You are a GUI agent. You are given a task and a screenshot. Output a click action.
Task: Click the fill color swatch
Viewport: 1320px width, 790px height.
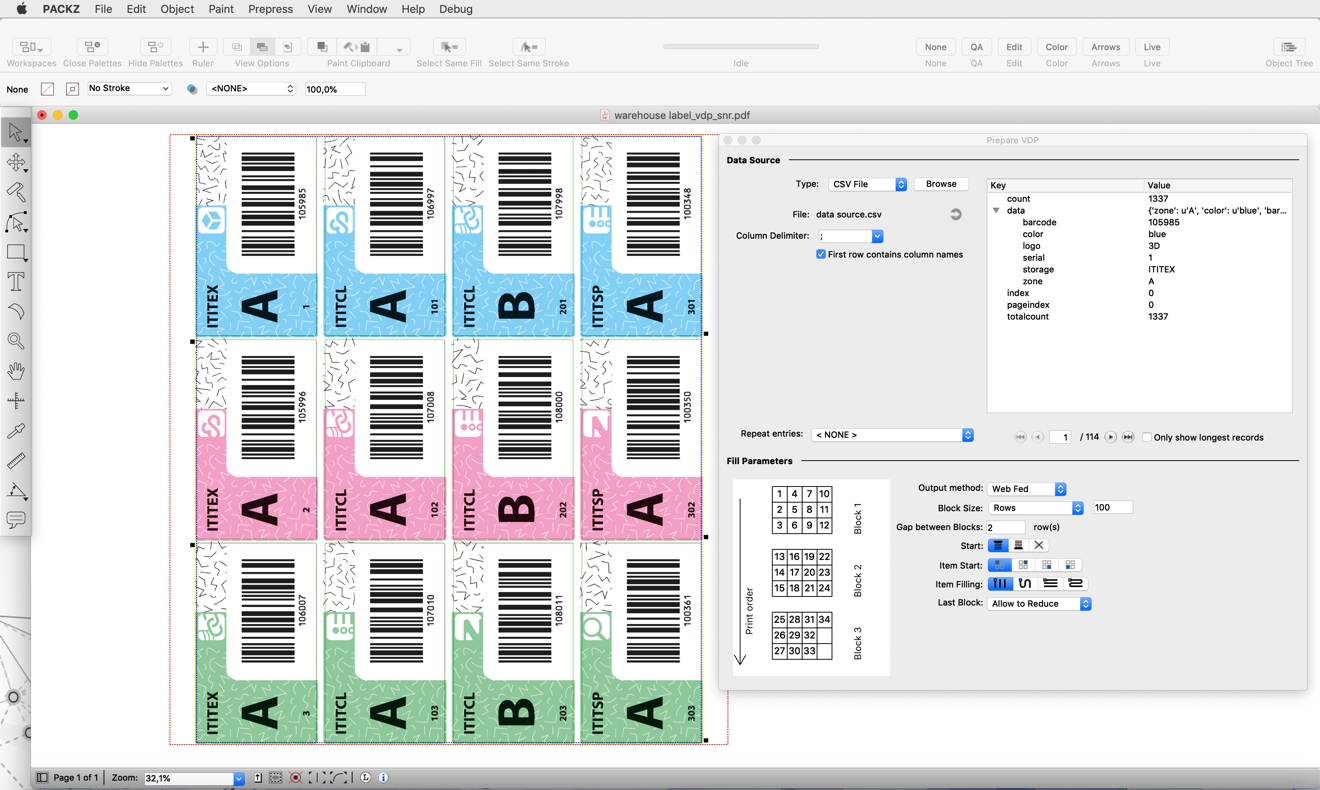coord(47,89)
